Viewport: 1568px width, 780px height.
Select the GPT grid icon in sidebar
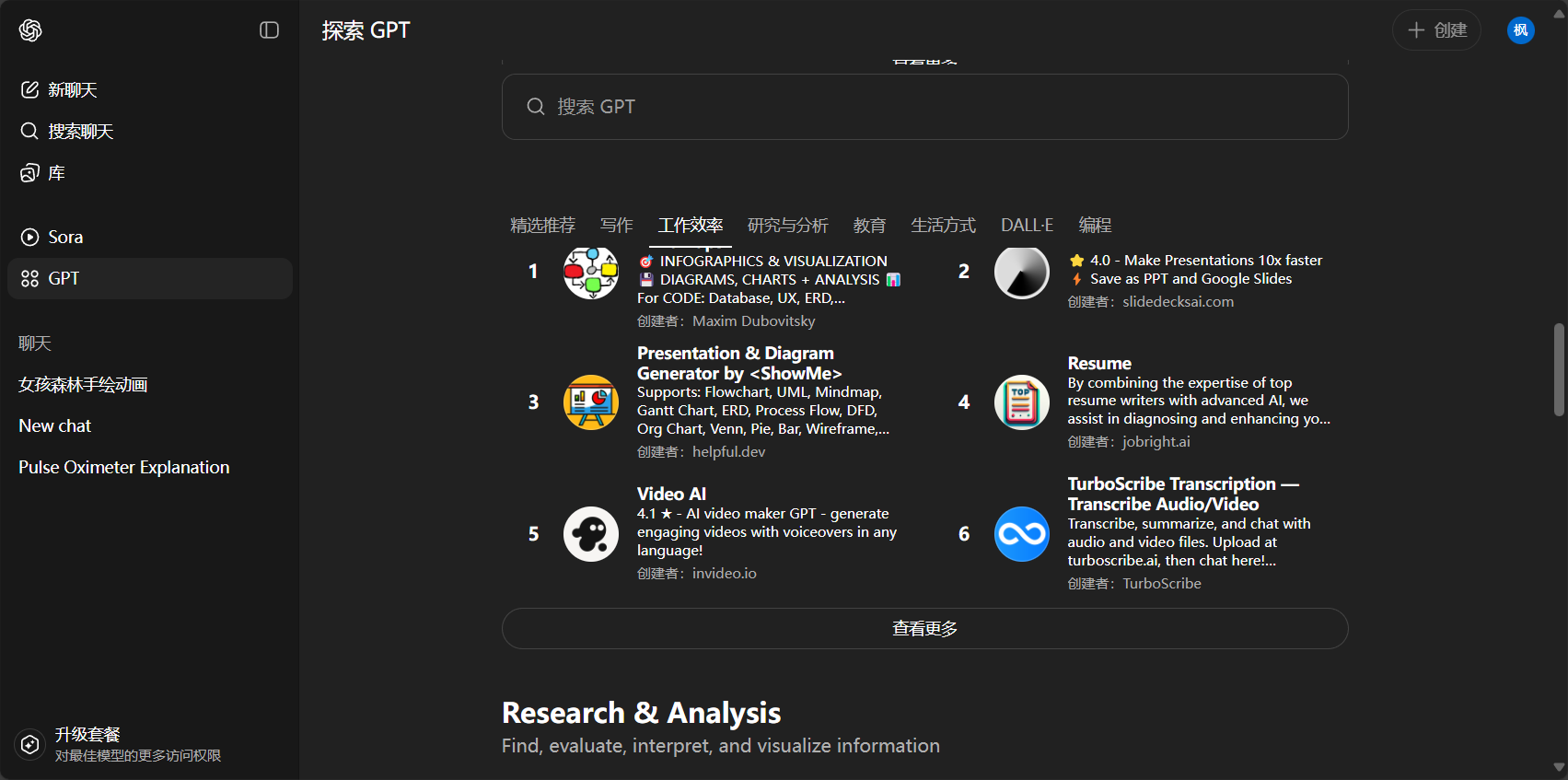click(29, 278)
